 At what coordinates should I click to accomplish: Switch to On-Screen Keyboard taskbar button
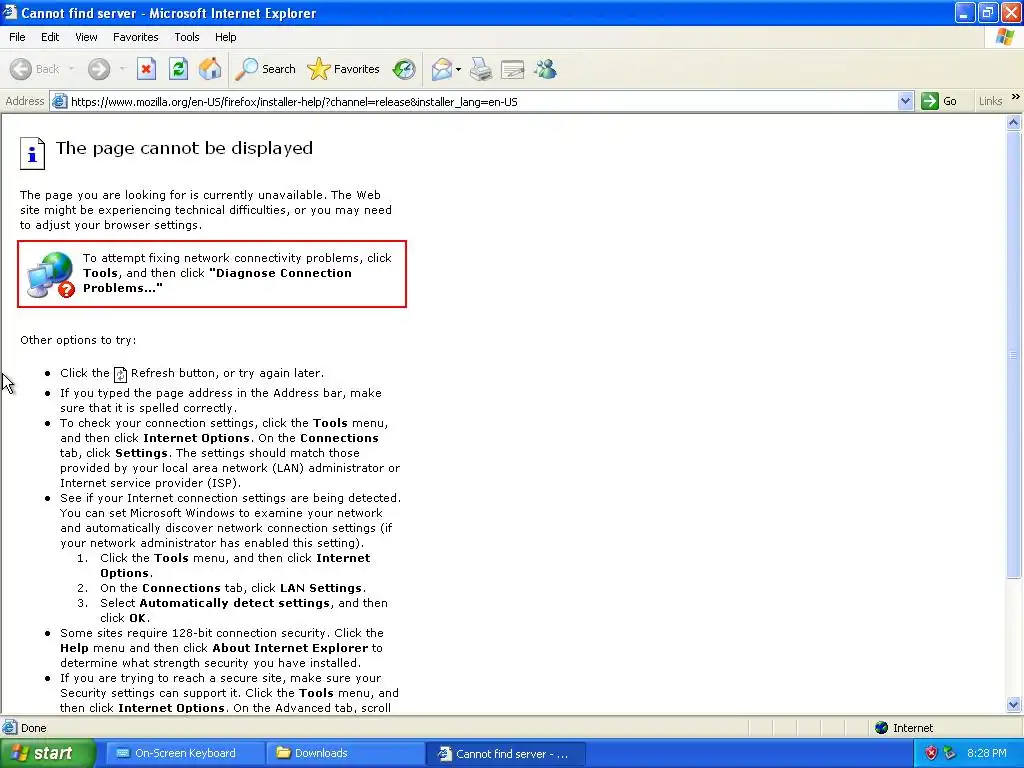click(x=185, y=753)
